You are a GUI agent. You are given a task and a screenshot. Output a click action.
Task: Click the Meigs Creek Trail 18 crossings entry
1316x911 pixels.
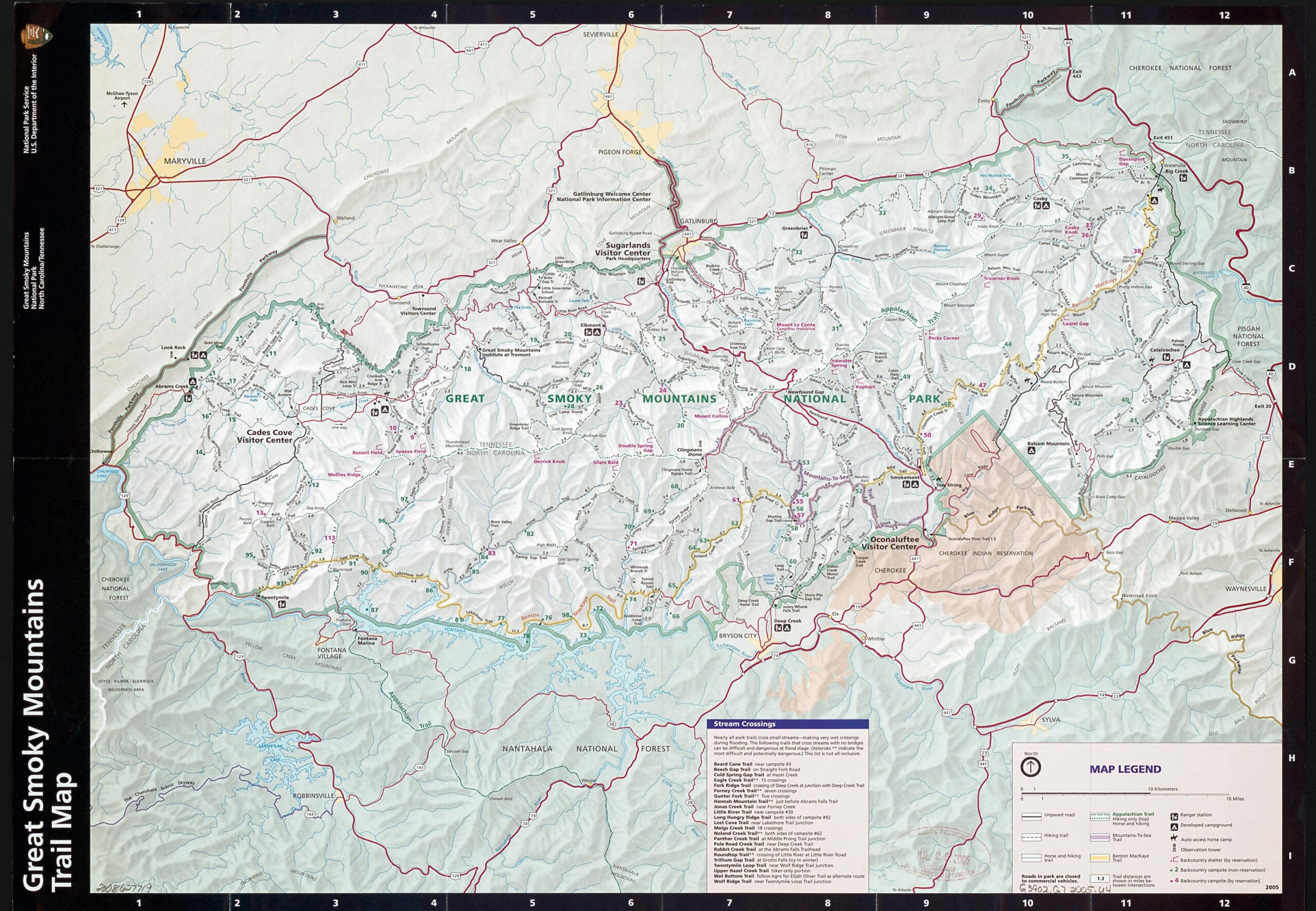(x=749, y=829)
